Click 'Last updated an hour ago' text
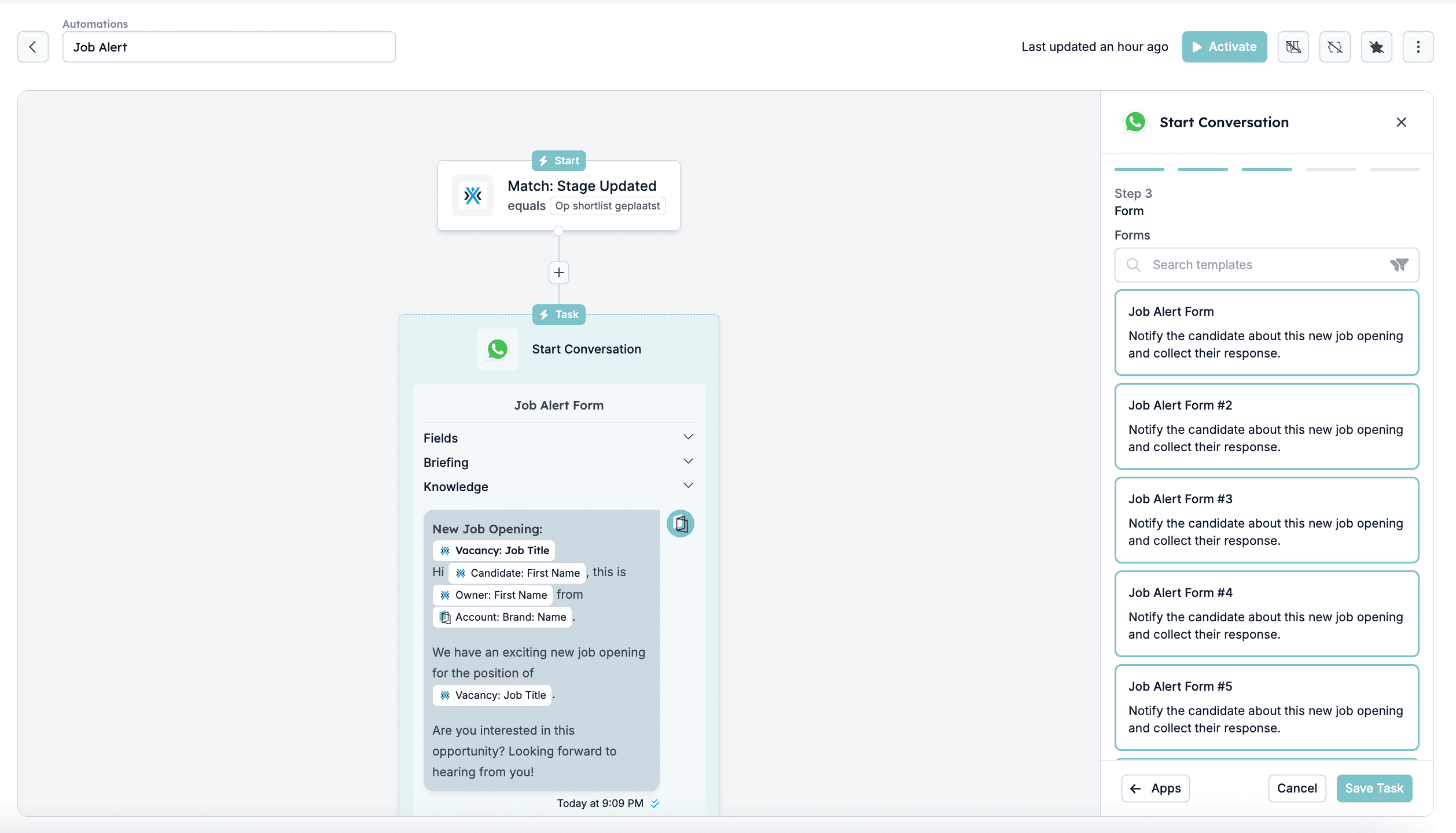 tap(1094, 47)
